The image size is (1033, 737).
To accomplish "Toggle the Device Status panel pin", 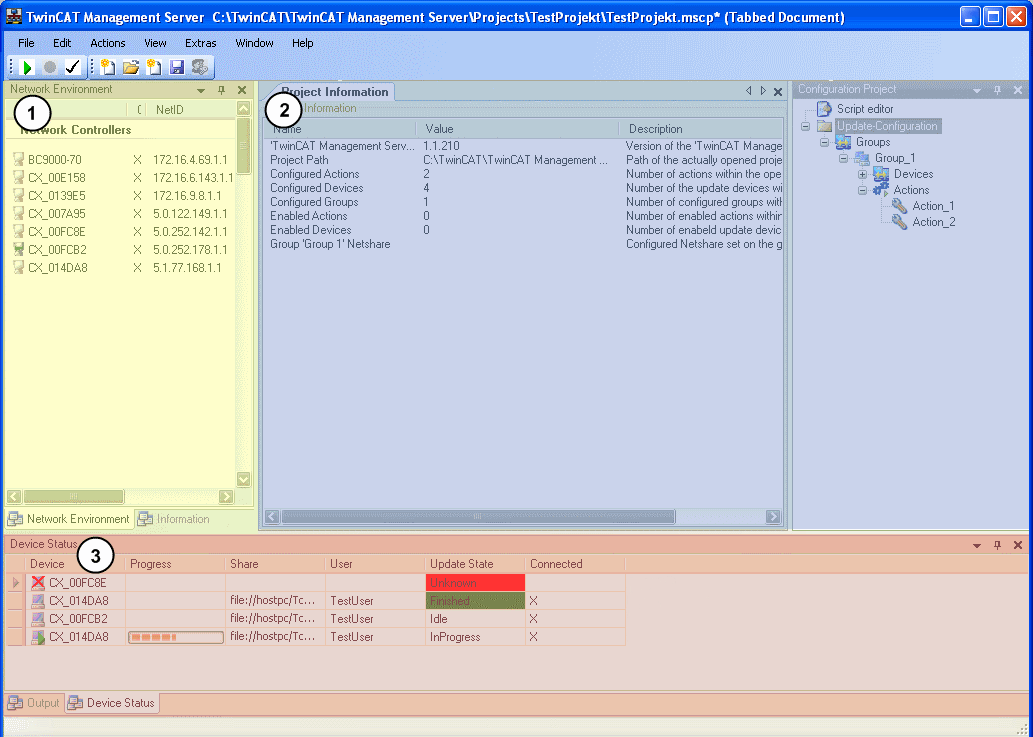I will [x=997, y=545].
